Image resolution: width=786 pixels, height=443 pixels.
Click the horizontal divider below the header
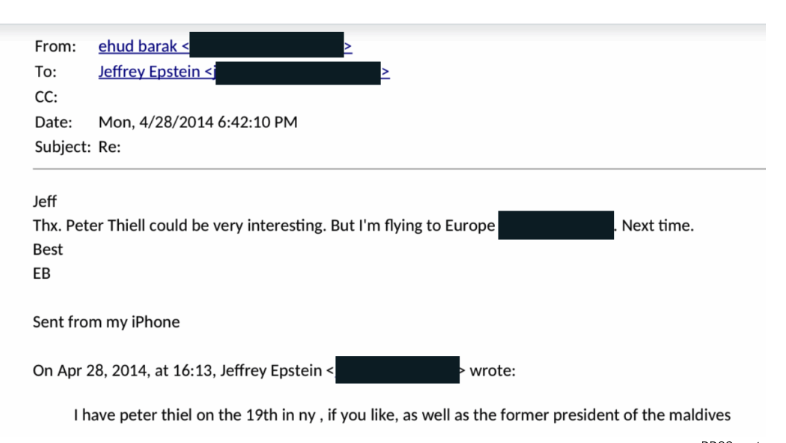pos(399,169)
